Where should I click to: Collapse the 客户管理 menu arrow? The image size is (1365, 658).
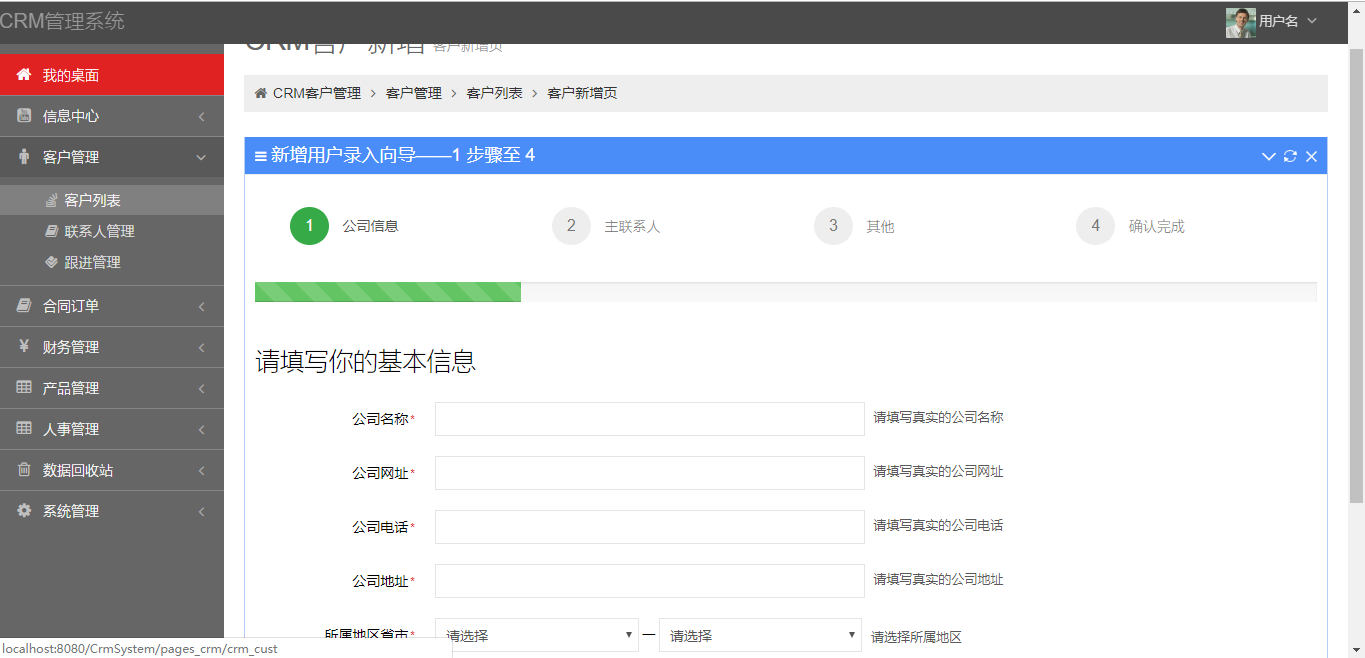click(201, 158)
